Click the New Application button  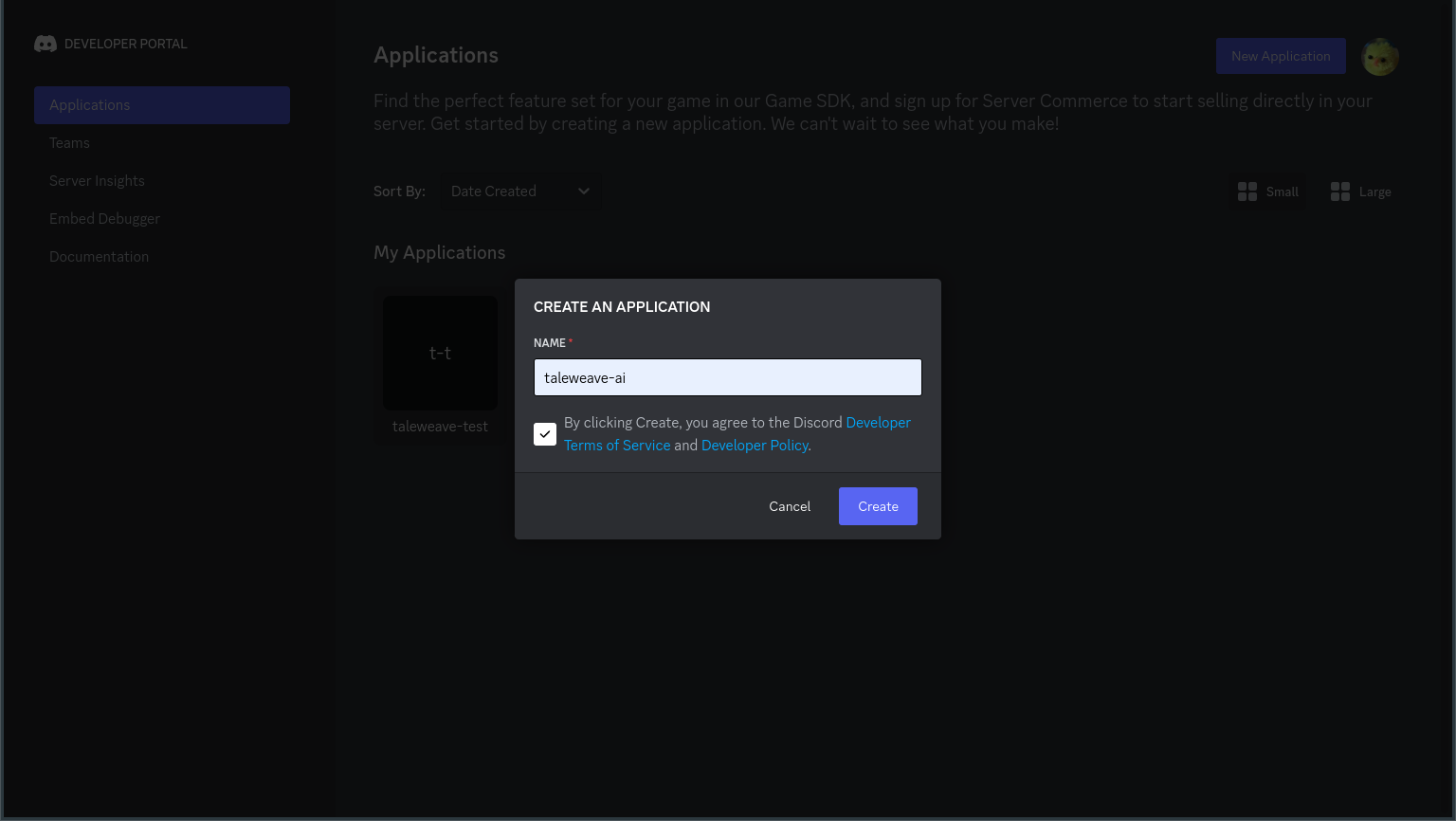[1281, 56]
